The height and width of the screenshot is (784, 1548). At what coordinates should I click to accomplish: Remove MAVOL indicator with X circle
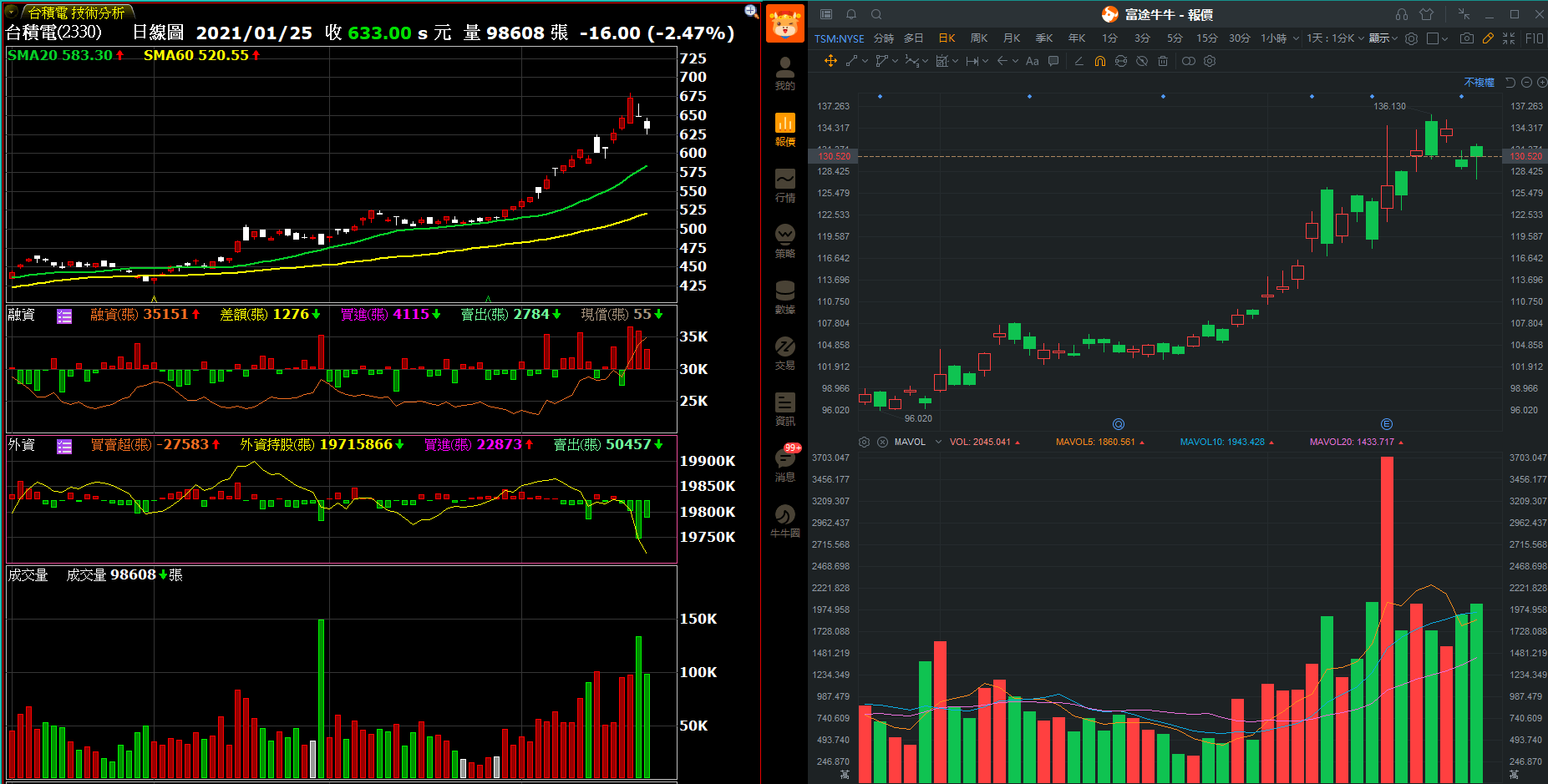(882, 442)
